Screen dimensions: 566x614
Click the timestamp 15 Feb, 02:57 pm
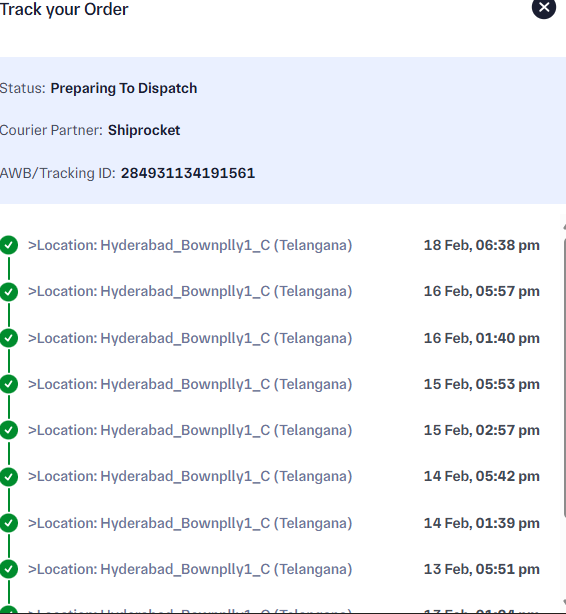[x=481, y=430]
